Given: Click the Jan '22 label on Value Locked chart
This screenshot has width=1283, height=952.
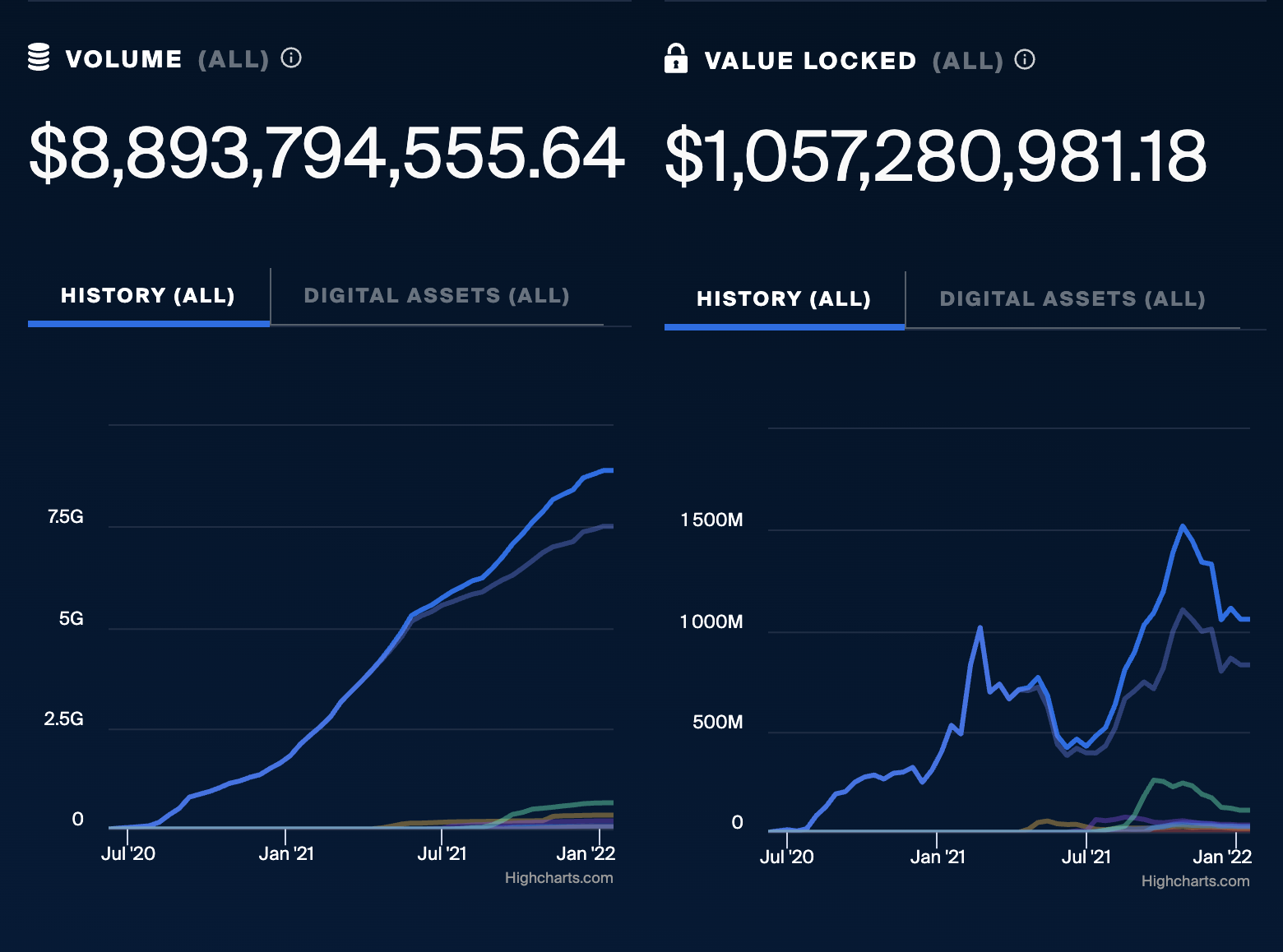Looking at the screenshot, I should 1222,857.
